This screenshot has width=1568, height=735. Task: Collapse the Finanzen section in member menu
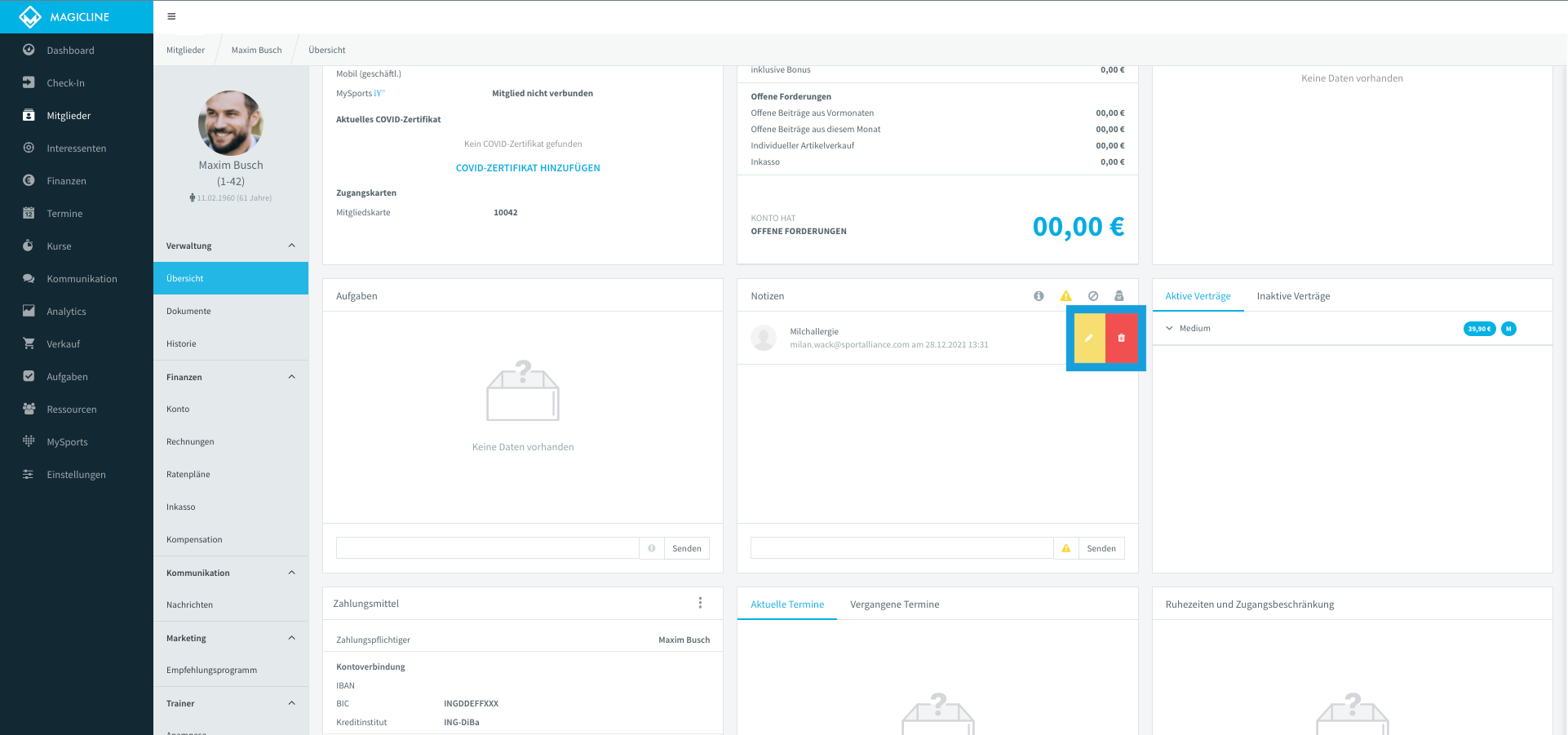[x=292, y=377]
